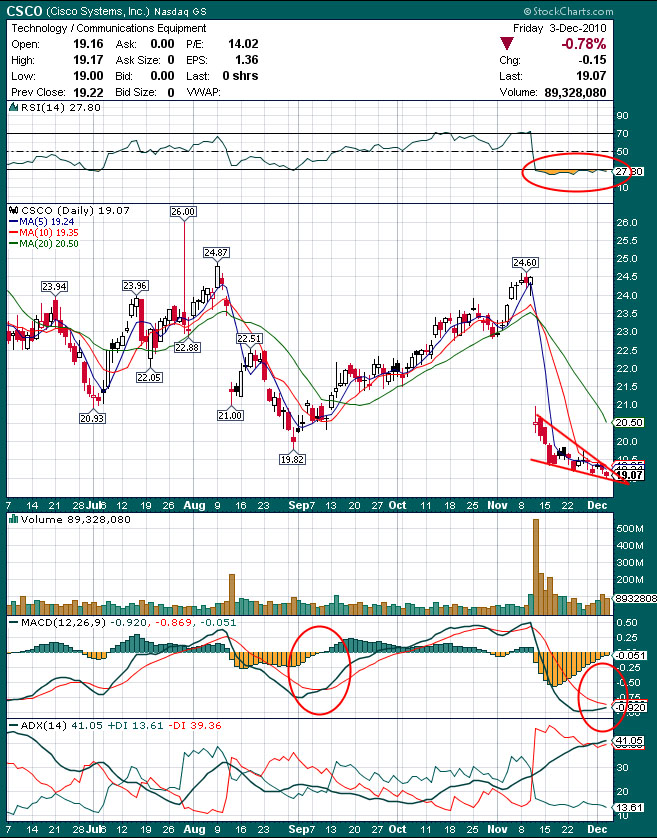Click the Open value 19.16
657x838 pixels.
[x=88, y=44]
